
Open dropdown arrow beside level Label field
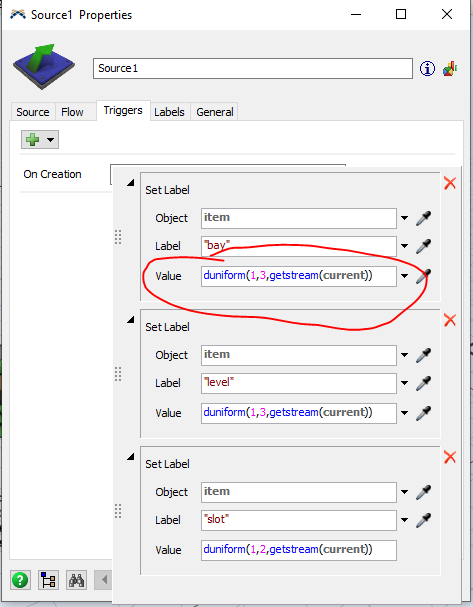click(404, 383)
